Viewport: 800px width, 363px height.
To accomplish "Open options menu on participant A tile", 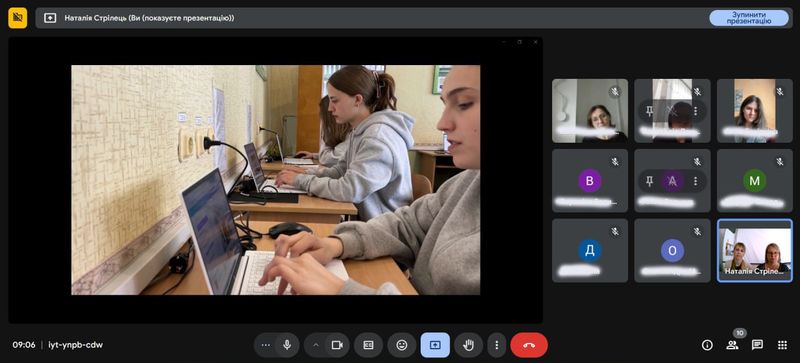I will click(x=695, y=181).
